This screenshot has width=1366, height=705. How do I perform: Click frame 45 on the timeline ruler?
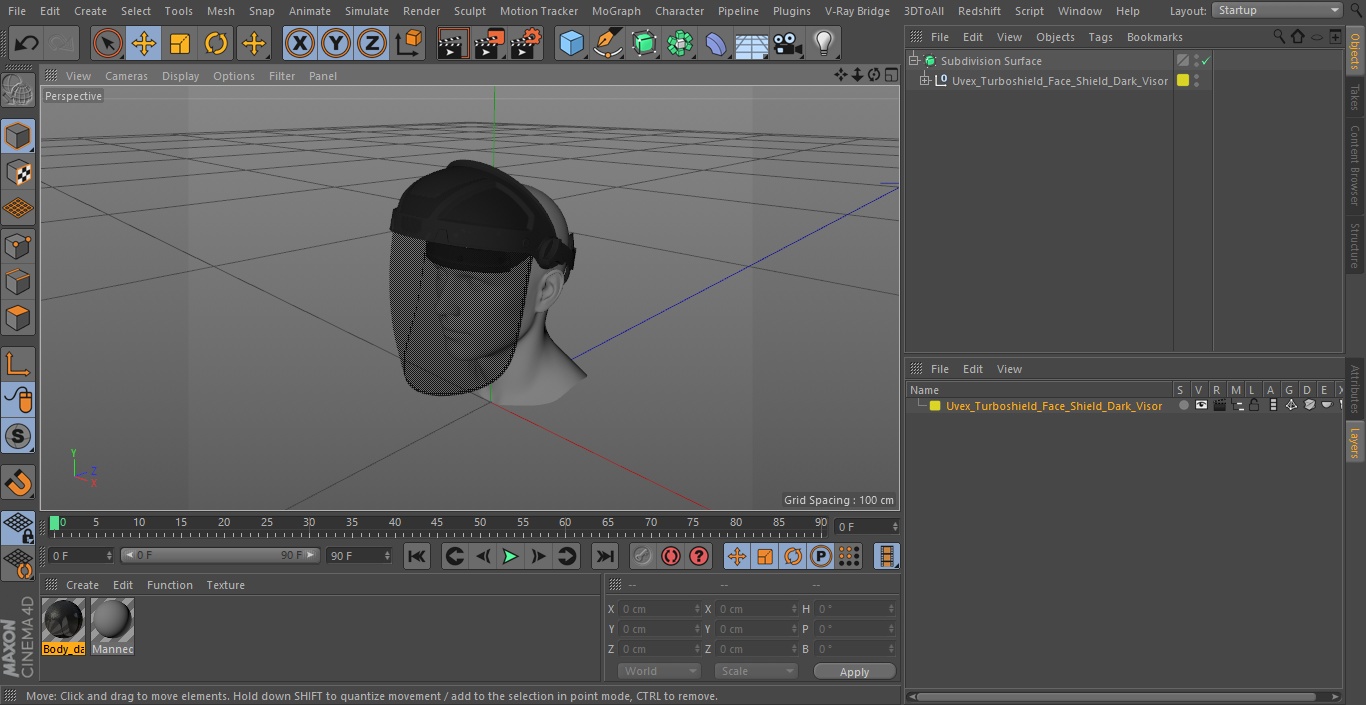point(437,522)
